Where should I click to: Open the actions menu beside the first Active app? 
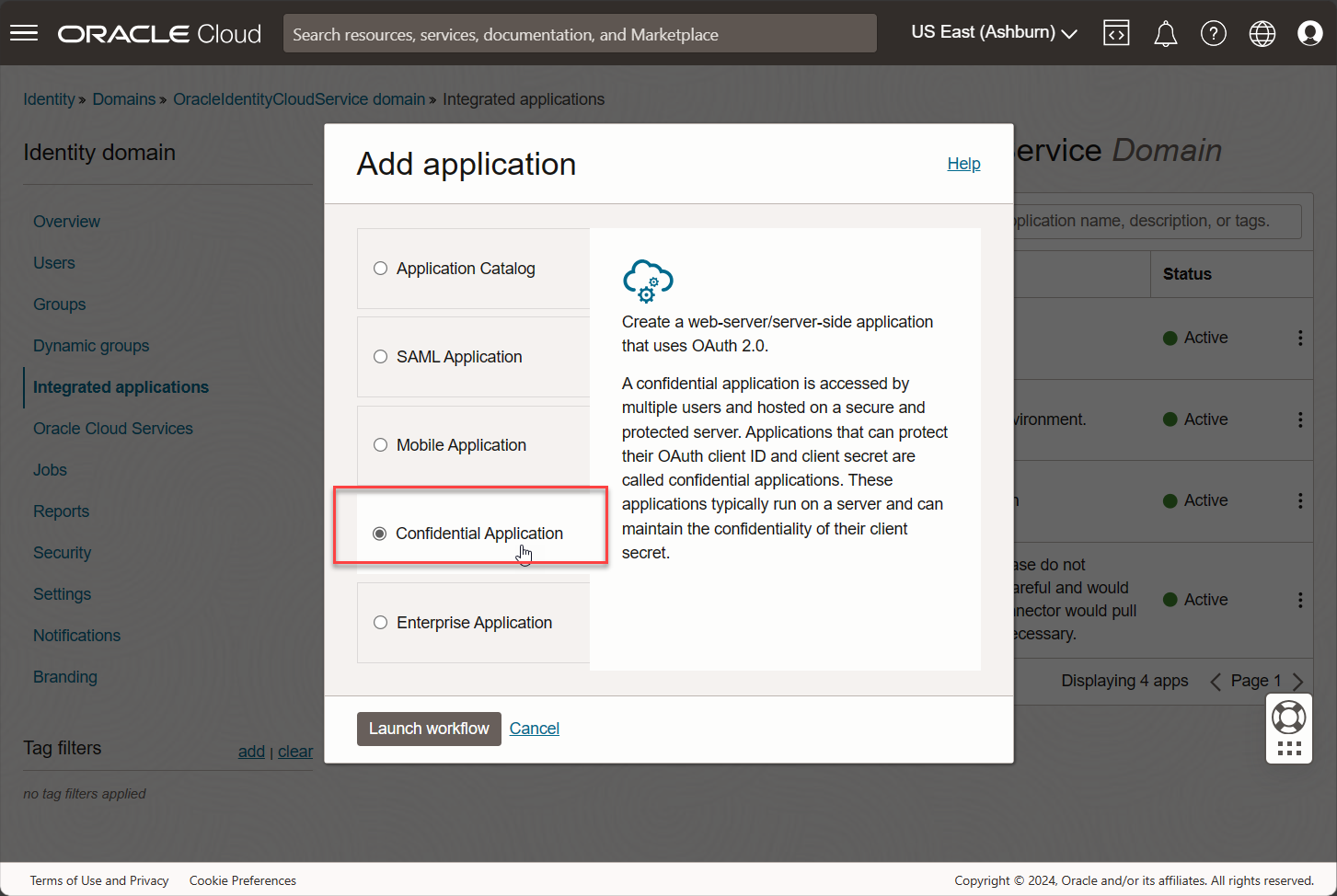point(1300,338)
